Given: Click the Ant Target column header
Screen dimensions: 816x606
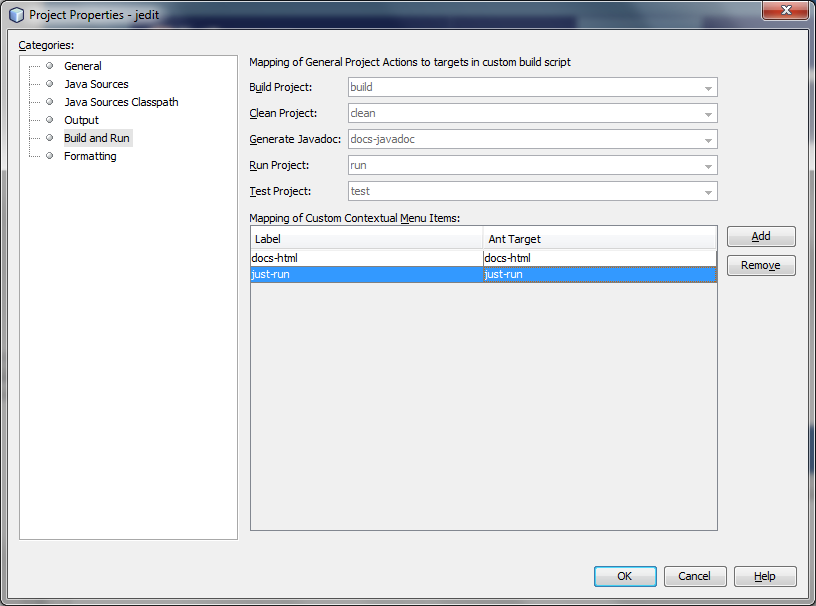Looking at the screenshot, I should click(600, 239).
